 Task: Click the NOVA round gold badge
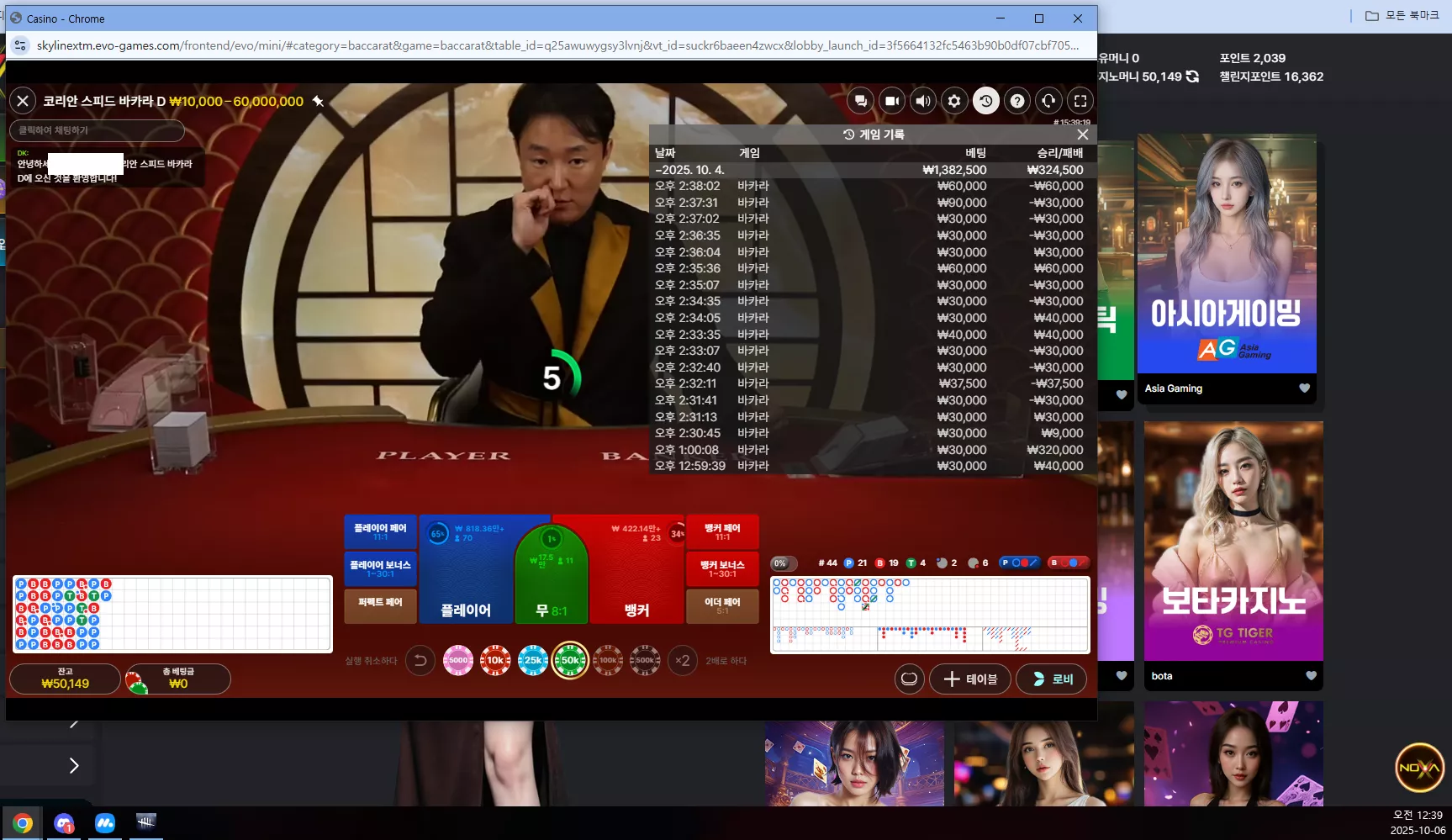(x=1420, y=767)
